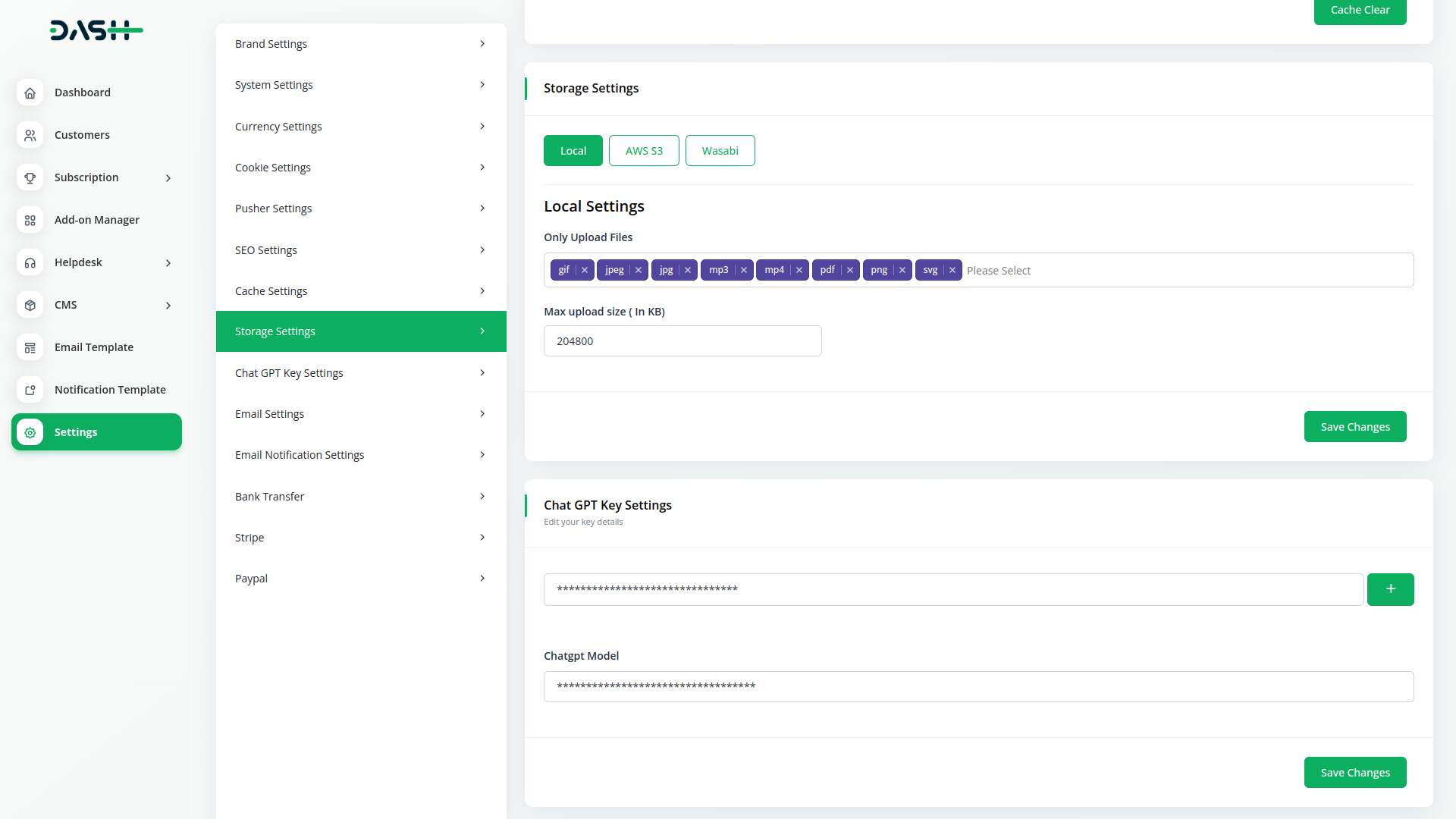The image size is (1456, 819).
Task: Remove the svg file type tag
Action: click(x=953, y=270)
